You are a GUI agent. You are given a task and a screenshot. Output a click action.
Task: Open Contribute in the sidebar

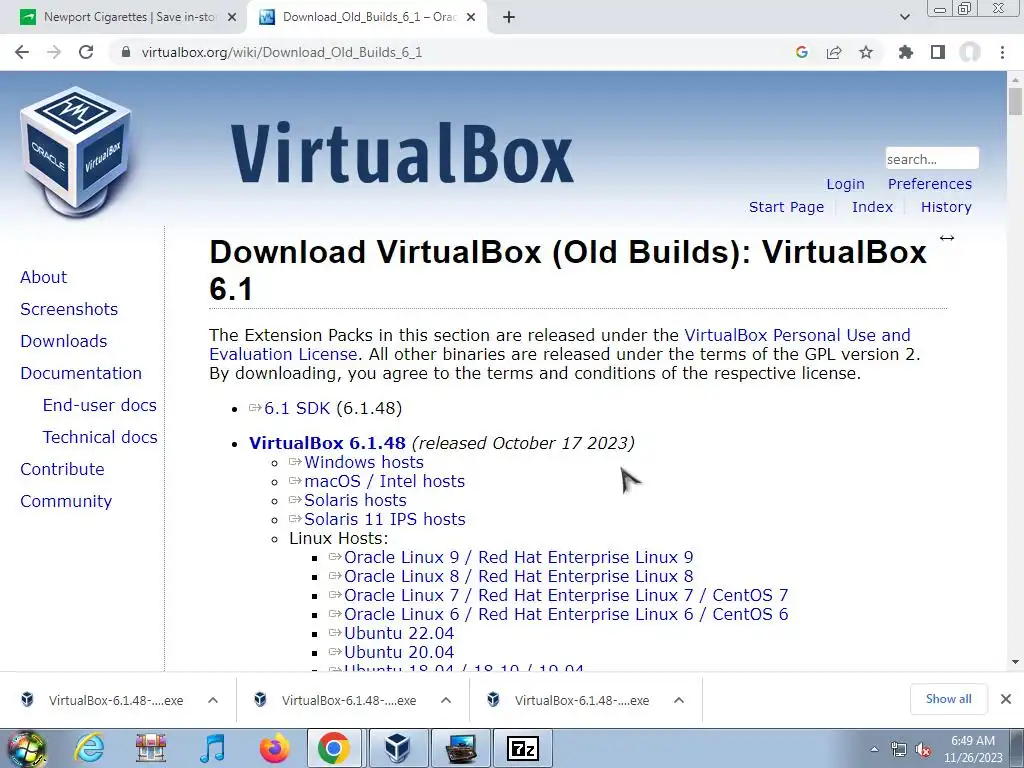tap(62, 469)
